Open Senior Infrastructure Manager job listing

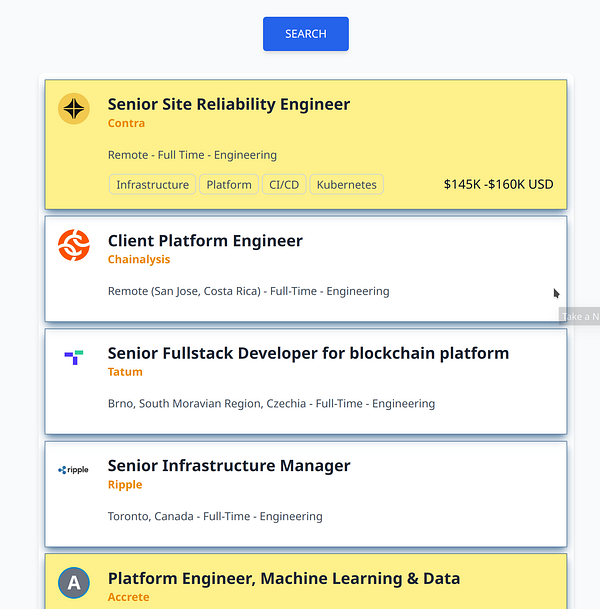coord(229,466)
